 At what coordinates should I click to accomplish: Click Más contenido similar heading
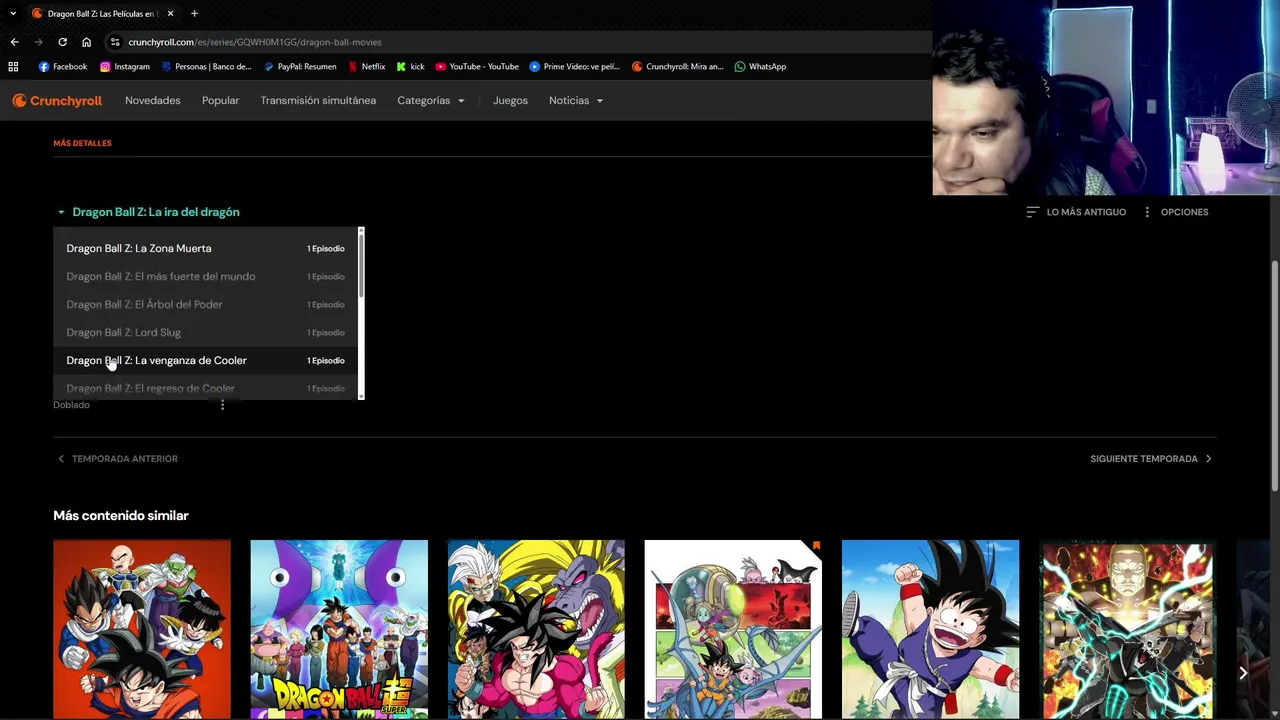pyautogui.click(x=121, y=516)
